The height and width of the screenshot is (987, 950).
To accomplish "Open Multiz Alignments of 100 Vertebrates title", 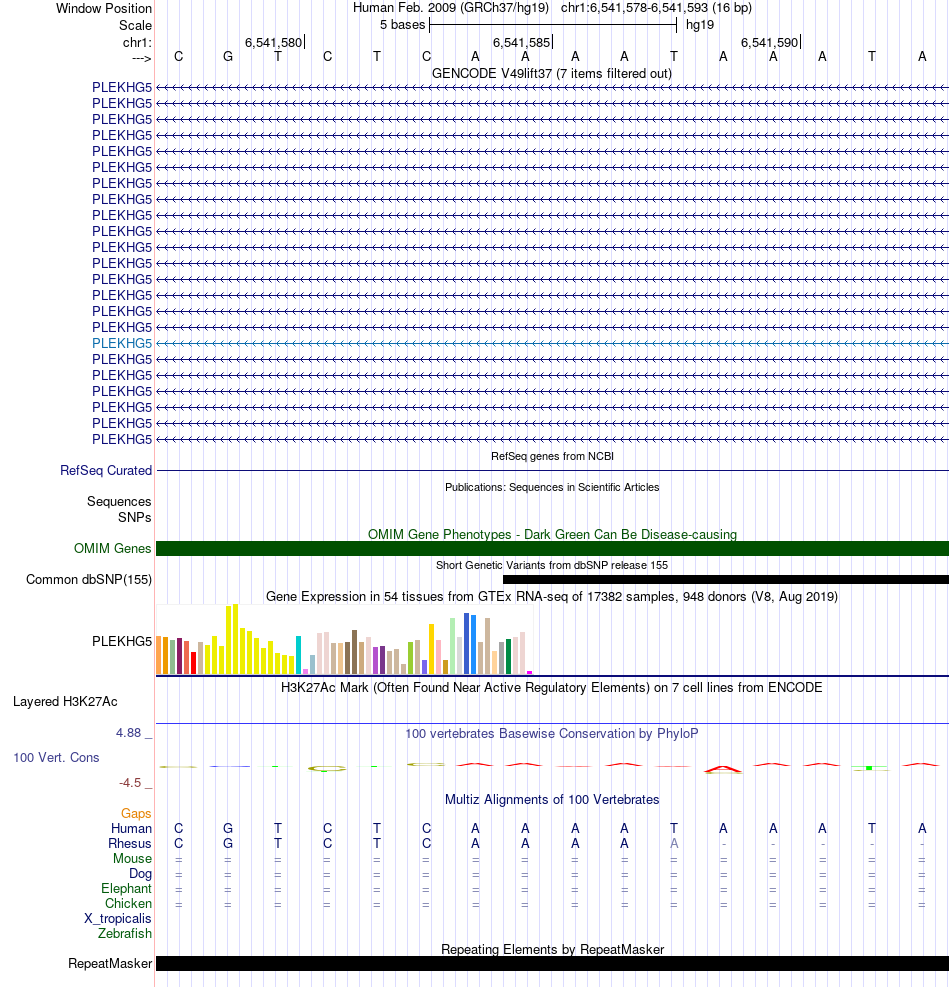I will (x=552, y=800).
